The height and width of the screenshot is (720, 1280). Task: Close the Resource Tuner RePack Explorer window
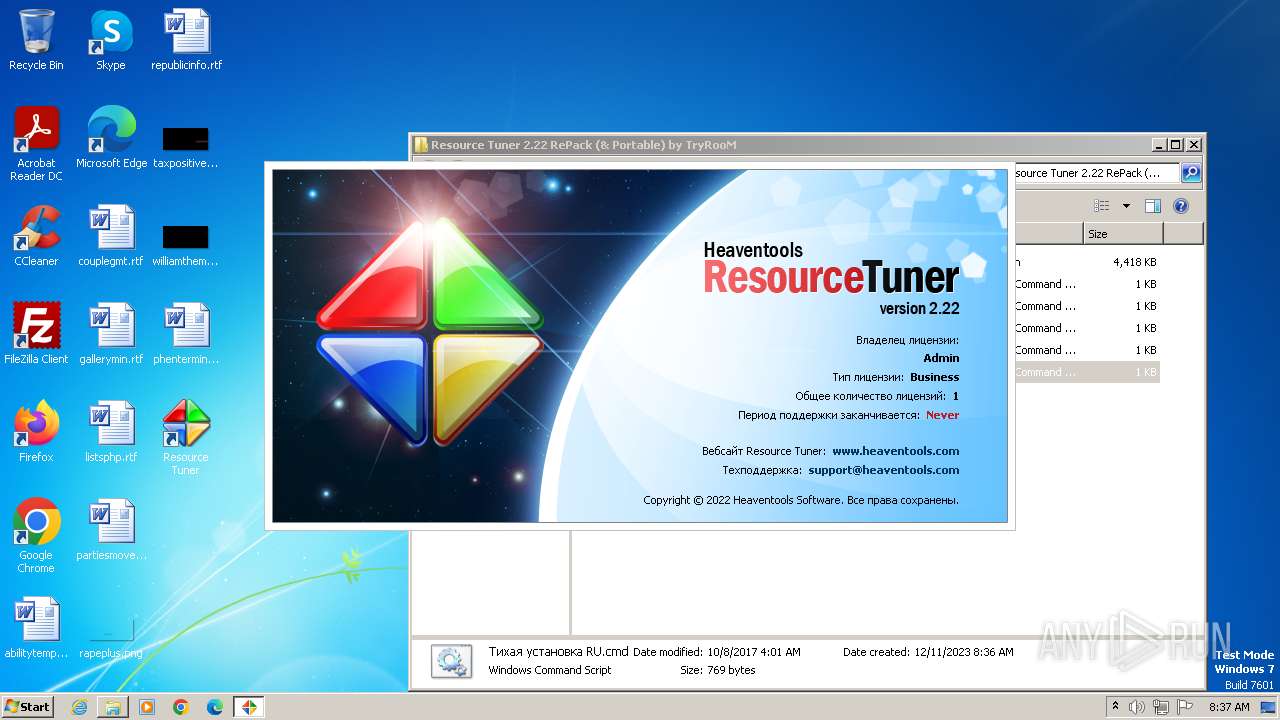click(1194, 145)
